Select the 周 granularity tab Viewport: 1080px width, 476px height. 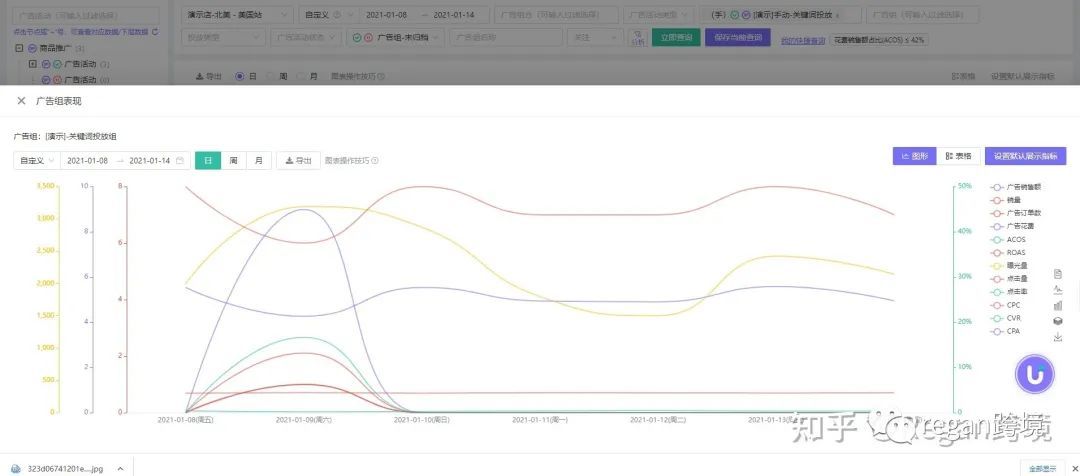coord(233,161)
